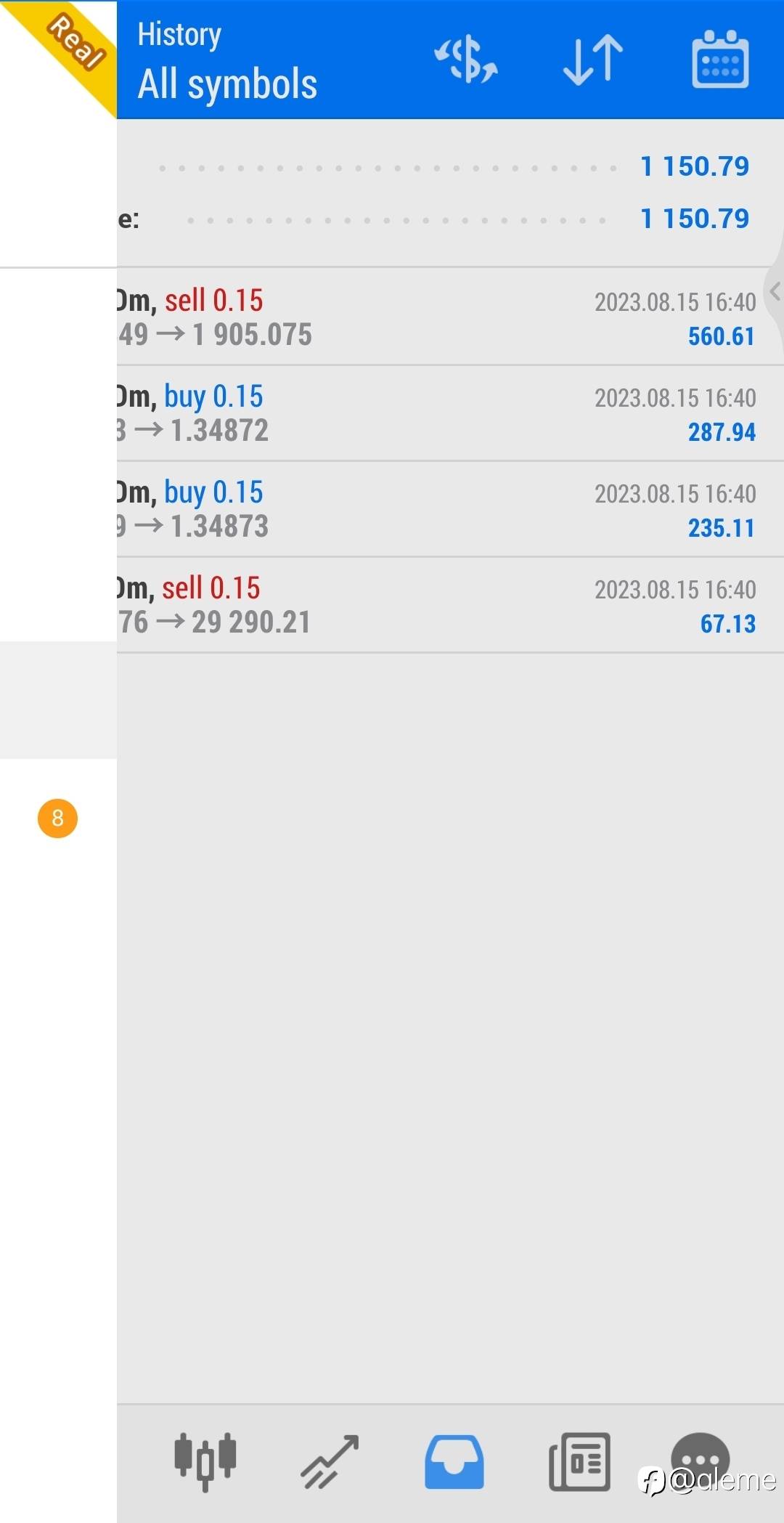The height and width of the screenshot is (1523, 784).
Task: Select the History inbox tray tab
Action: [454, 1460]
